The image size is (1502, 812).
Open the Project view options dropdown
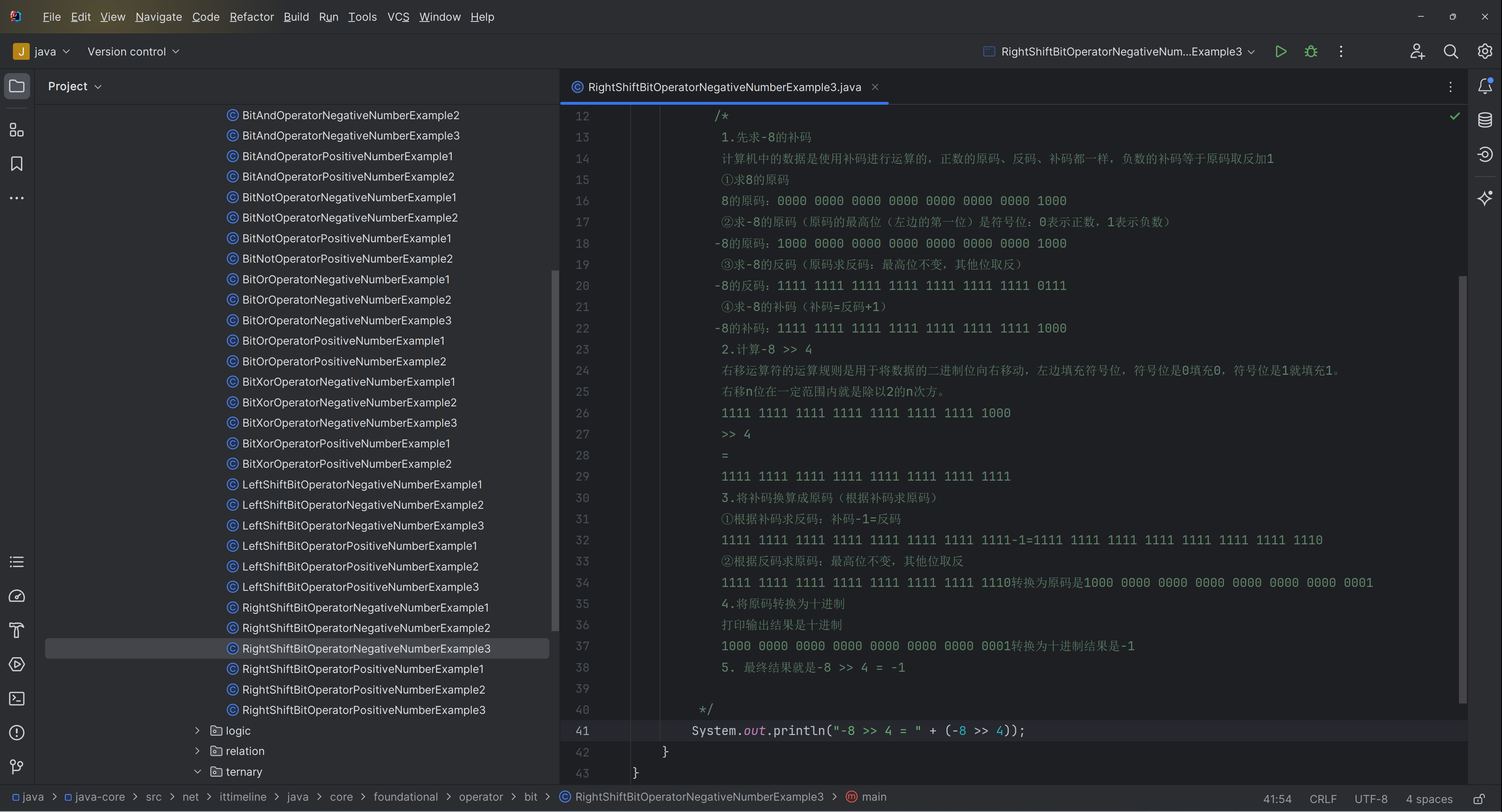pos(75,86)
